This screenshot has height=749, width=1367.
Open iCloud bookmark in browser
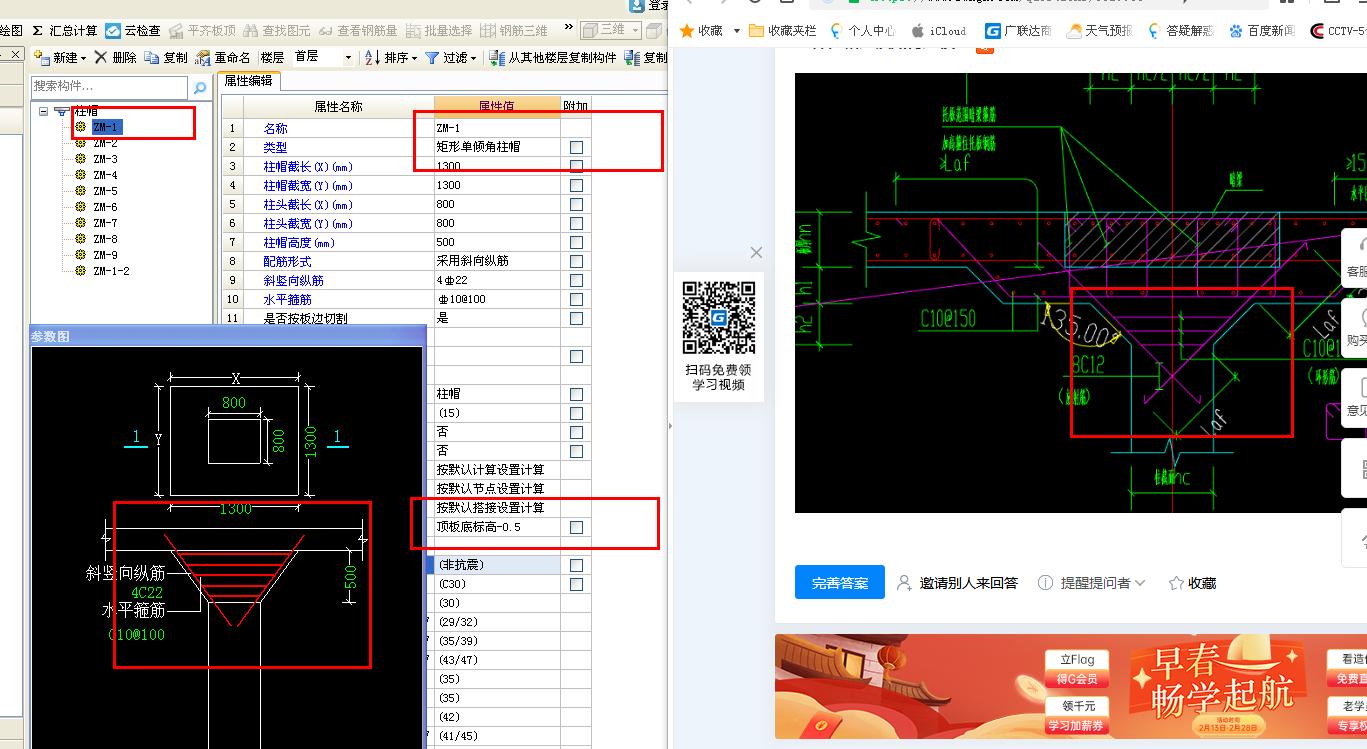pos(938,31)
